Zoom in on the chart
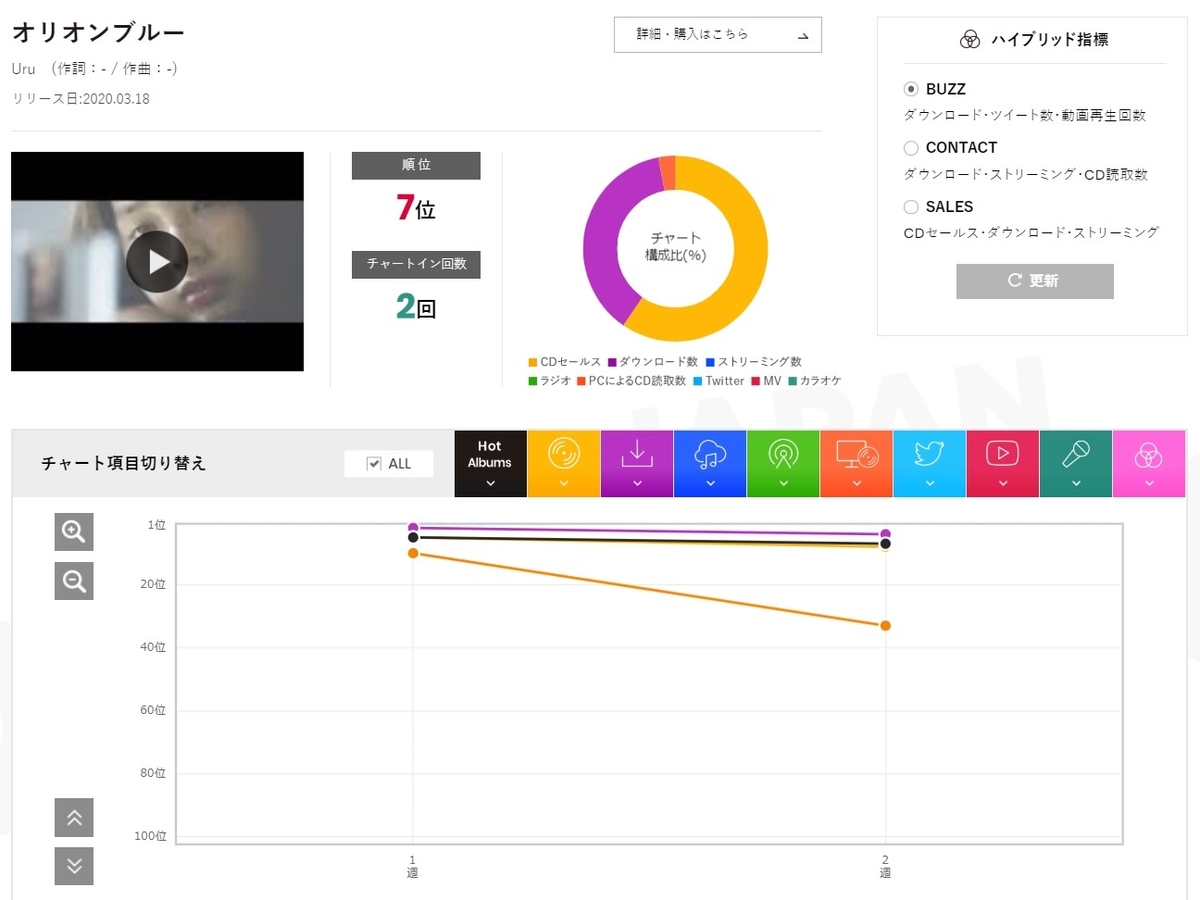Viewport: 1200px width, 900px height. (x=74, y=532)
